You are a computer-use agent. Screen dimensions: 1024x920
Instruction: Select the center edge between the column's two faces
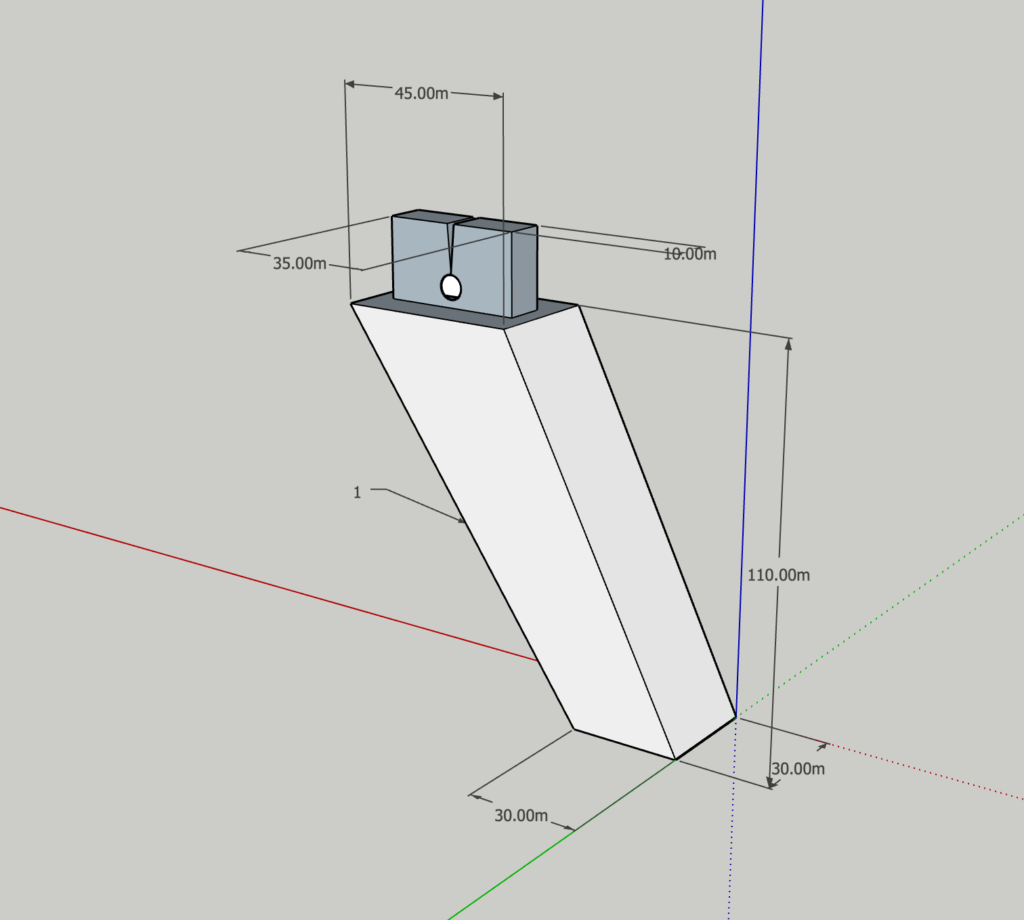588,540
